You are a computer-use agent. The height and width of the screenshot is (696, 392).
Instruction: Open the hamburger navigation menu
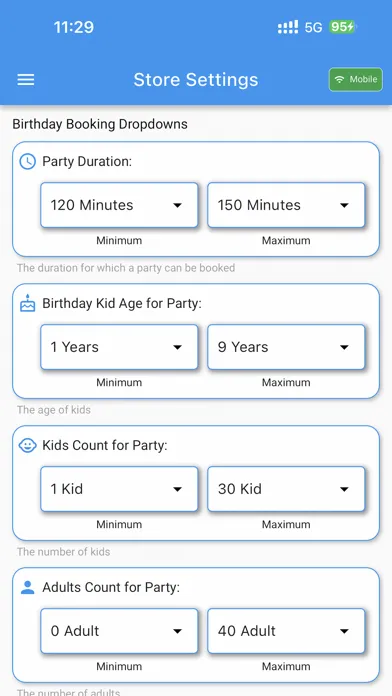tap(26, 80)
